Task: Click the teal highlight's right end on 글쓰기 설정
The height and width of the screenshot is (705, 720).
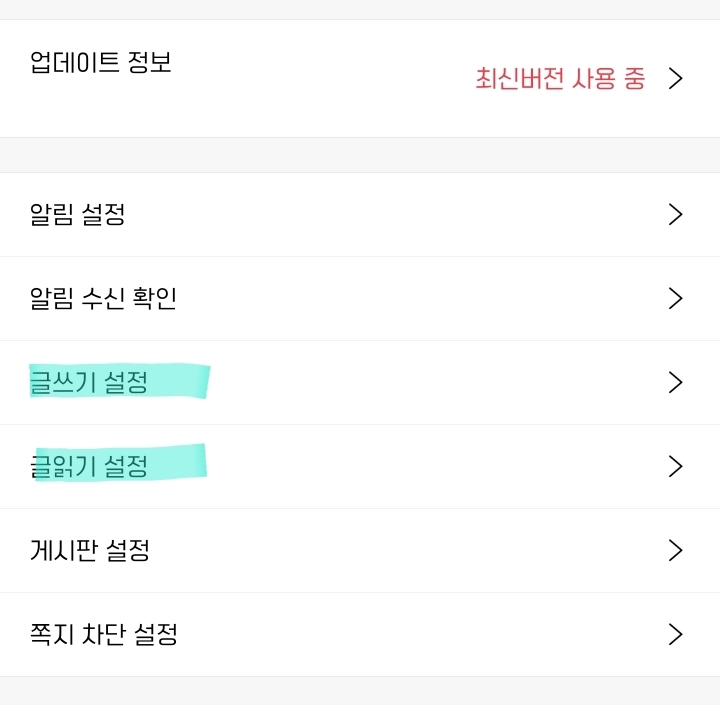Action: click(200, 381)
